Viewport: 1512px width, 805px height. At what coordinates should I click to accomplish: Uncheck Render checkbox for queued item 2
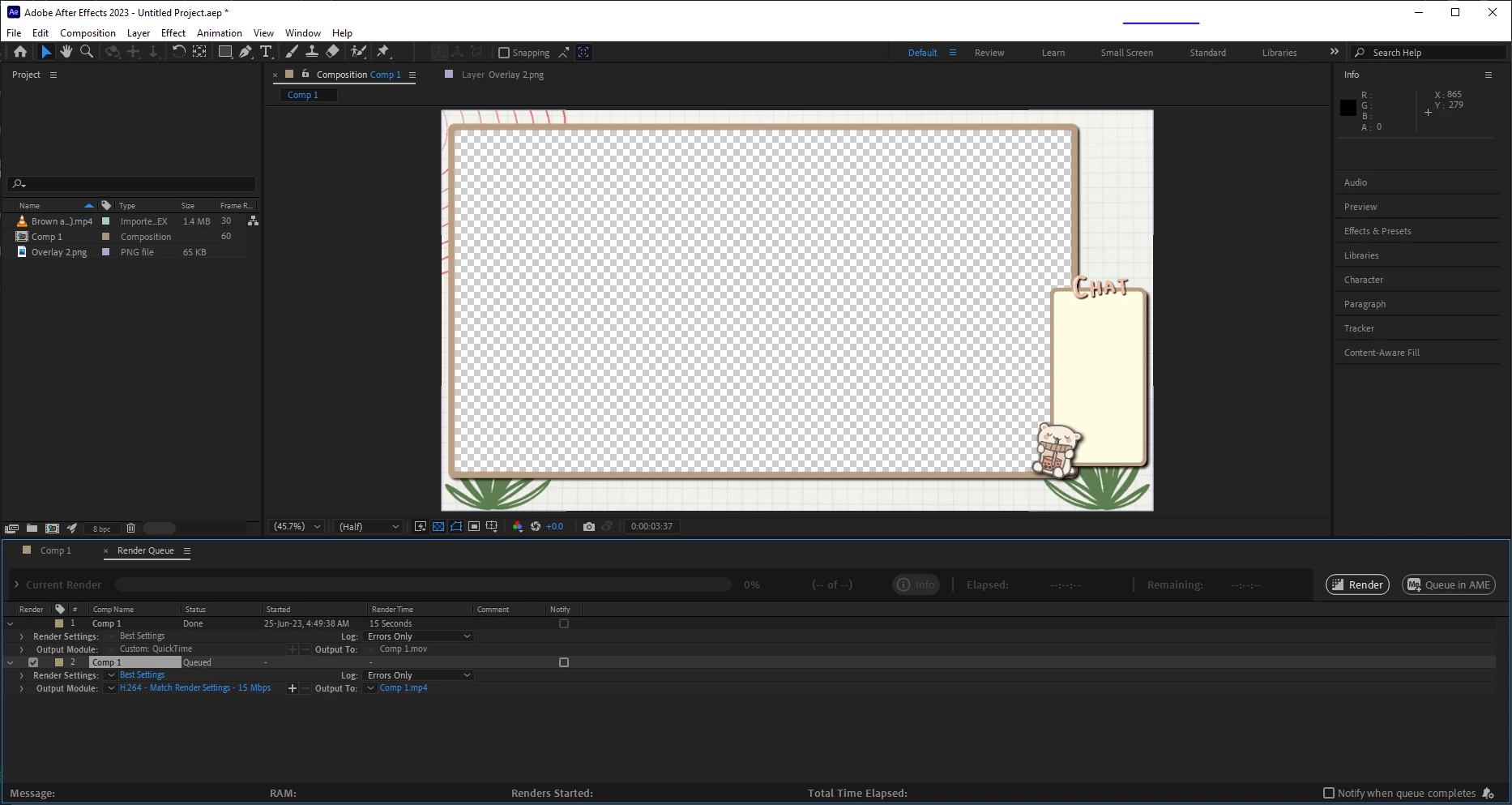[x=33, y=662]
